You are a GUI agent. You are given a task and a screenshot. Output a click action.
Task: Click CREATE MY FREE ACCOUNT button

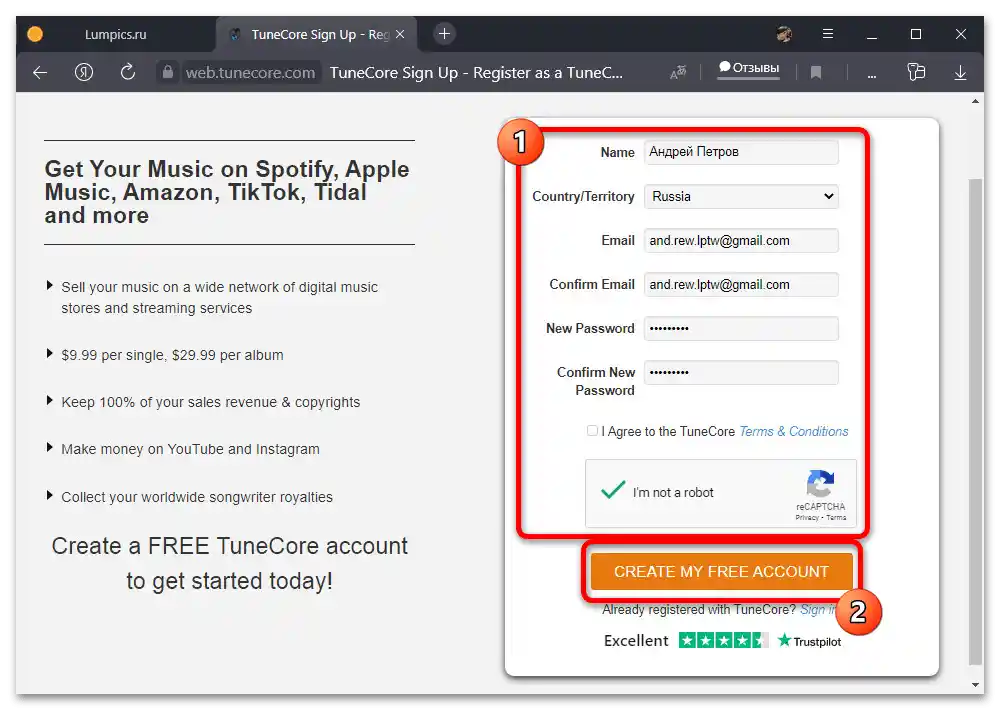pos(721,571)
